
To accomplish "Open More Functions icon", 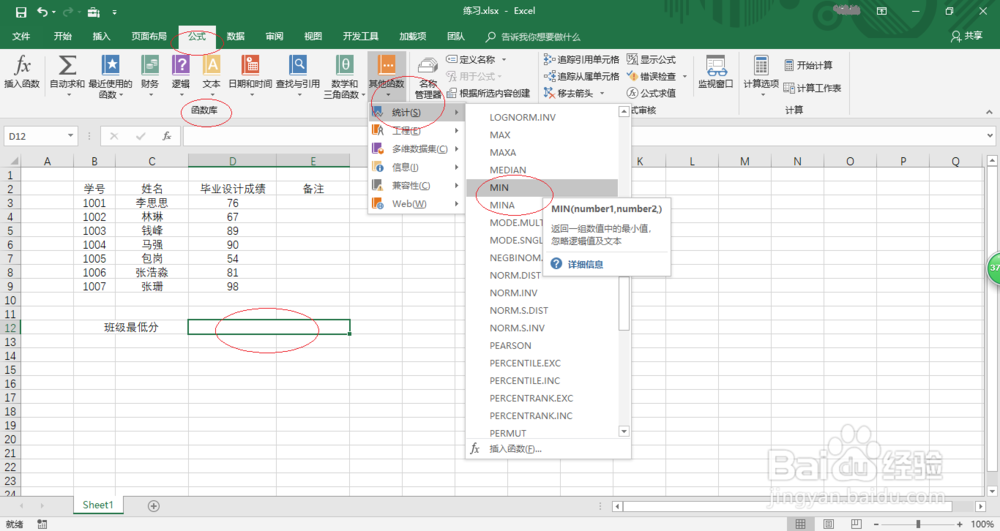I will coord(386,66).
